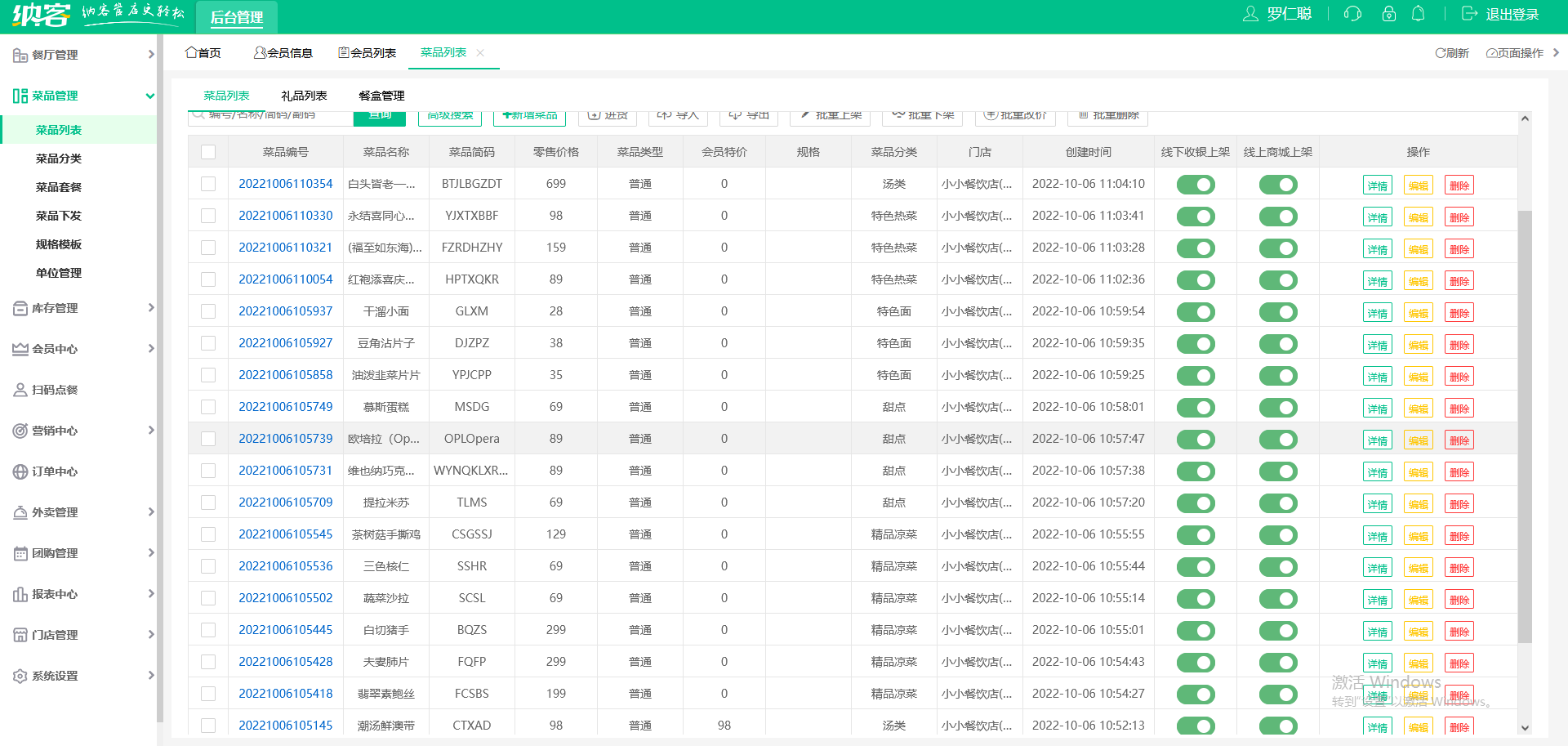Click the notification bell icon
Image resolution: width=1568 pixels, height=746 pixels.
click(x=1419, y=14)
